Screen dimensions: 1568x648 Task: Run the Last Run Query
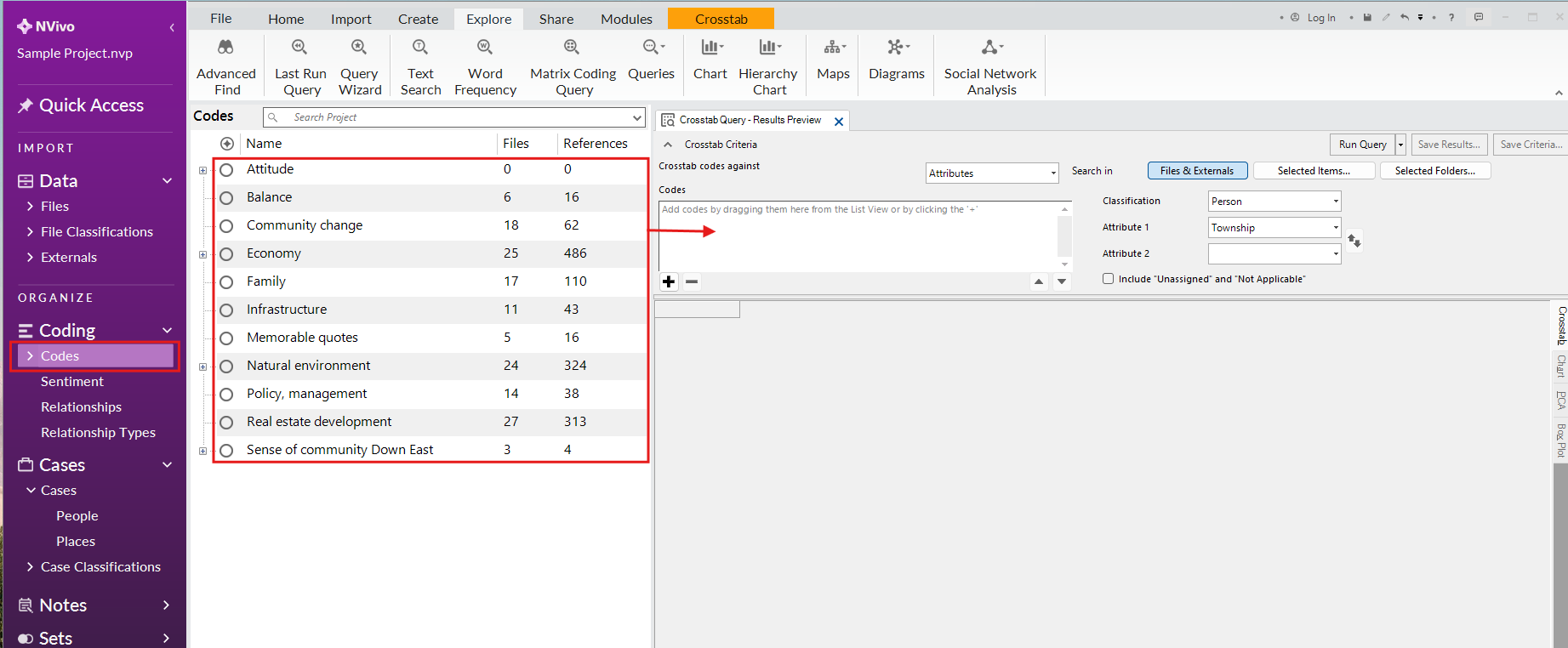(301, 67)
